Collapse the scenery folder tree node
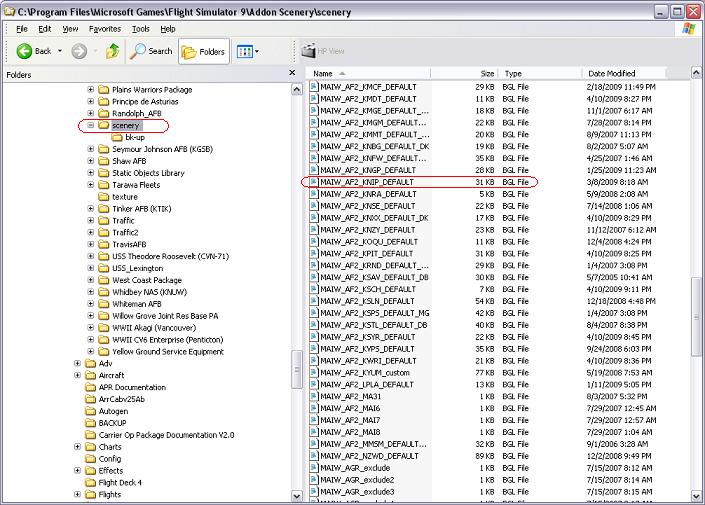This screenshot has width=705, height=505. (x=90, y=125)
